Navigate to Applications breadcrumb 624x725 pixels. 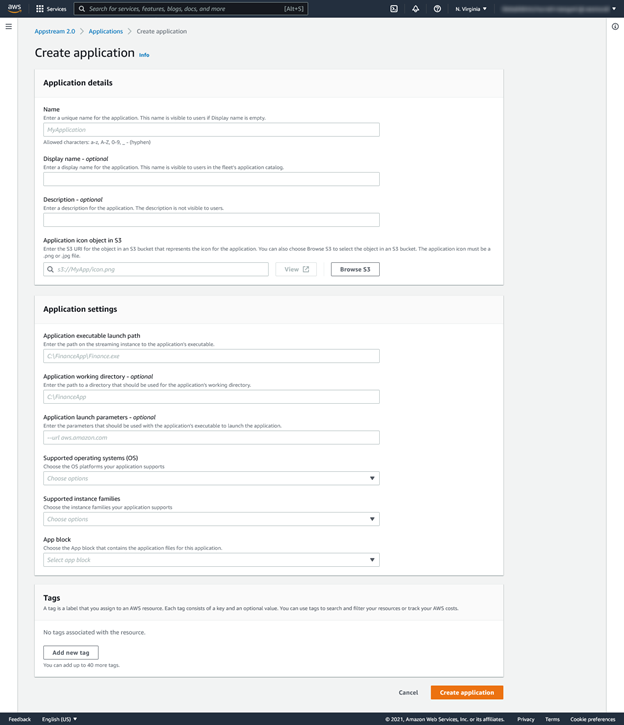106,31
